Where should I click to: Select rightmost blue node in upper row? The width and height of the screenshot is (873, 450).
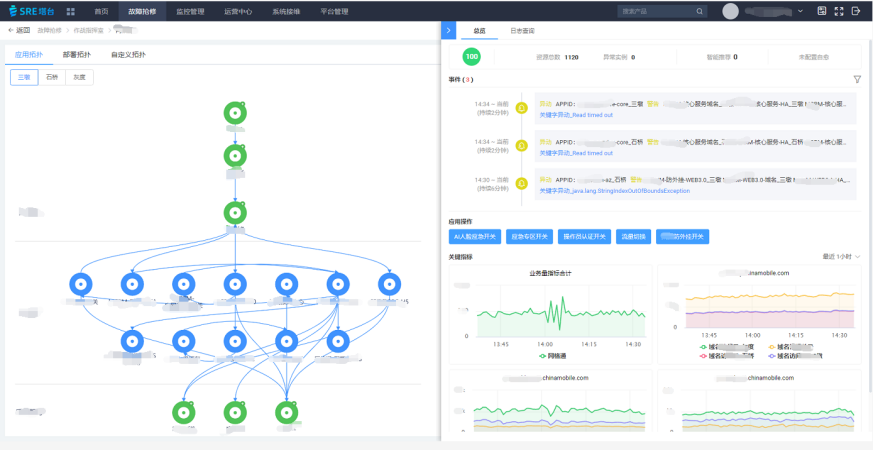tap(389, 285)
